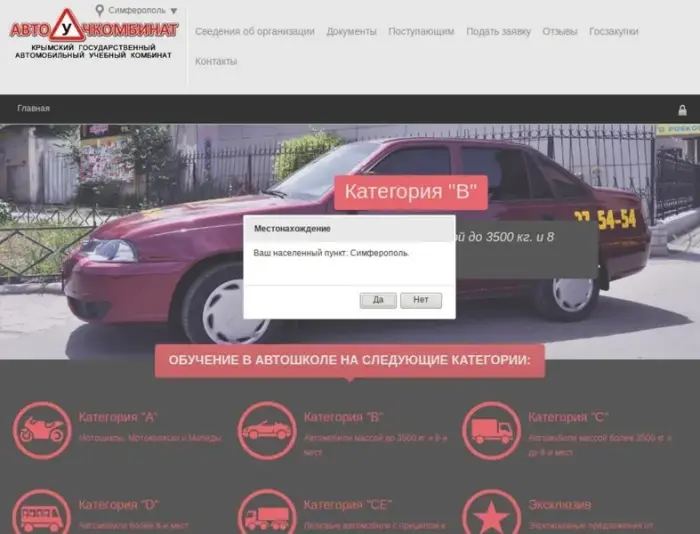Click the car icon for Category B
The image size is (700, 534).
click(x=266, y=430)
